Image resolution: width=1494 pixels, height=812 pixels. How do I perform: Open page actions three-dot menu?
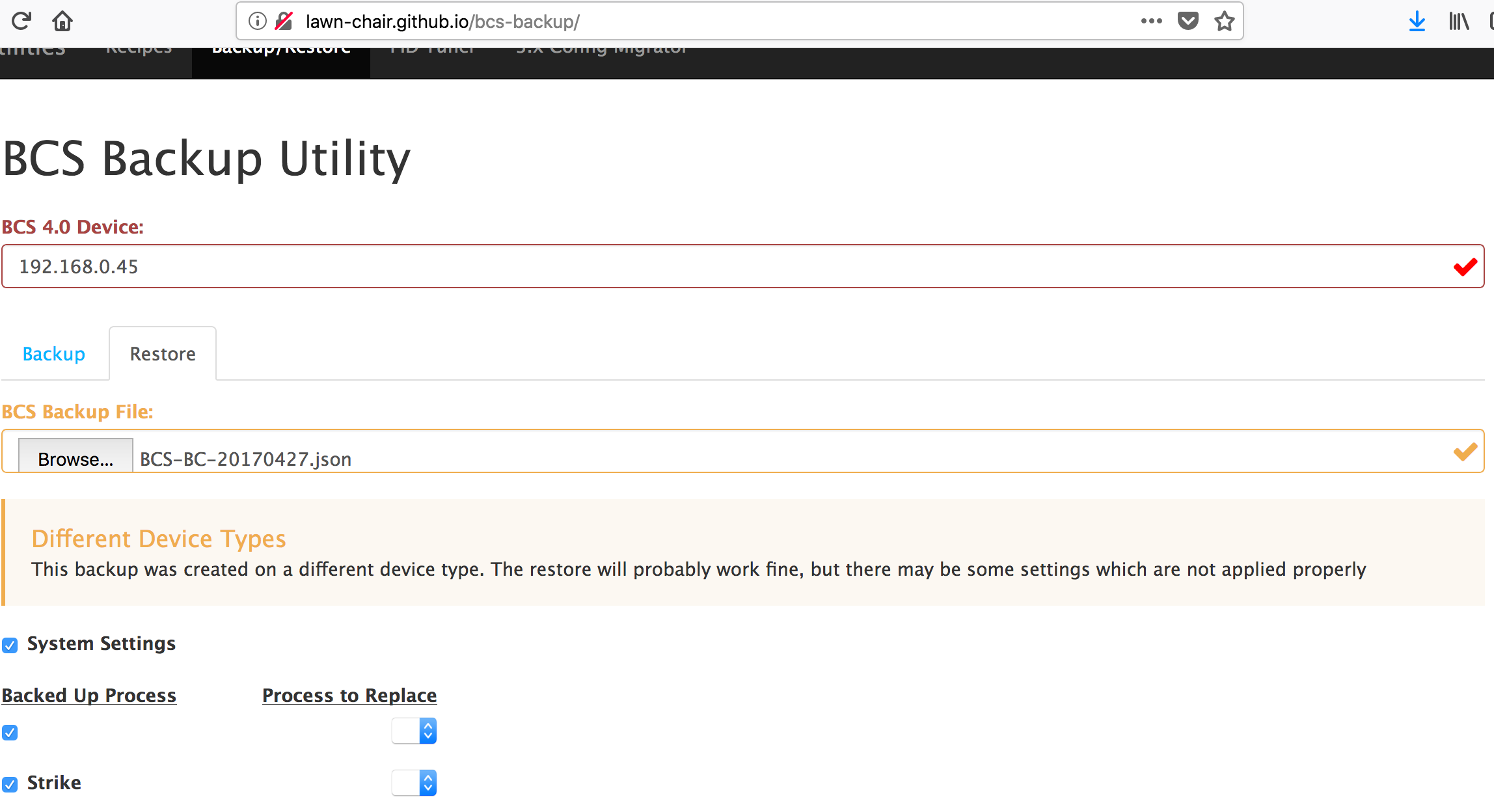pos(1151,21)
